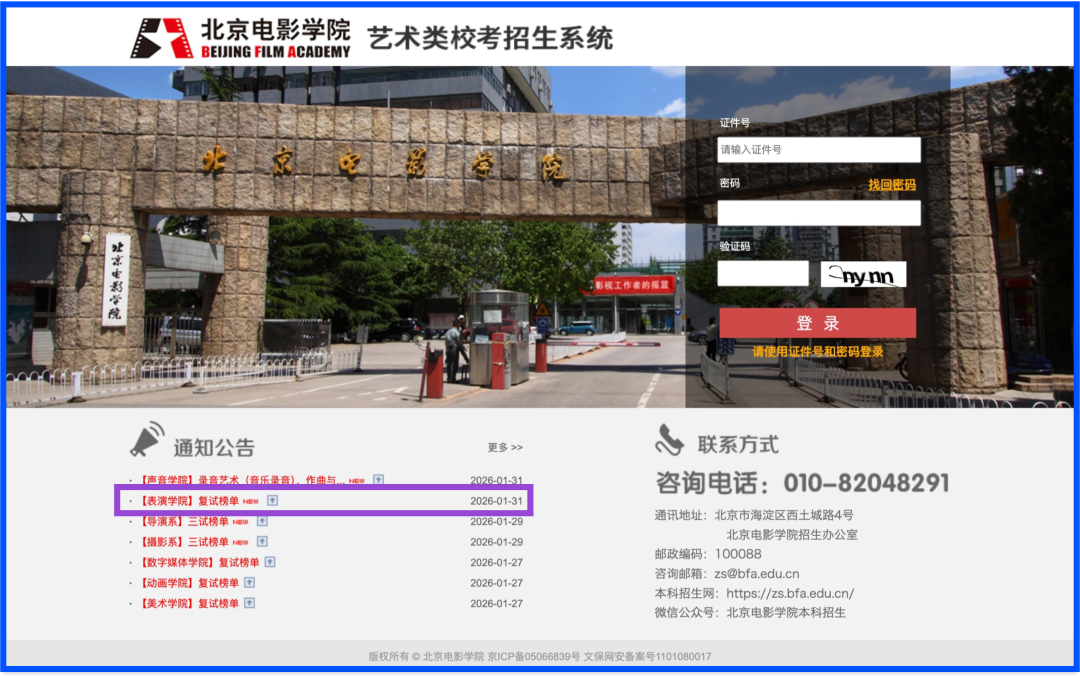The height and width of the screenshot is (676, 1080).
Task: Click the pinned-top icon beside 动画学院 复试榜单
Action: (249, 582)
